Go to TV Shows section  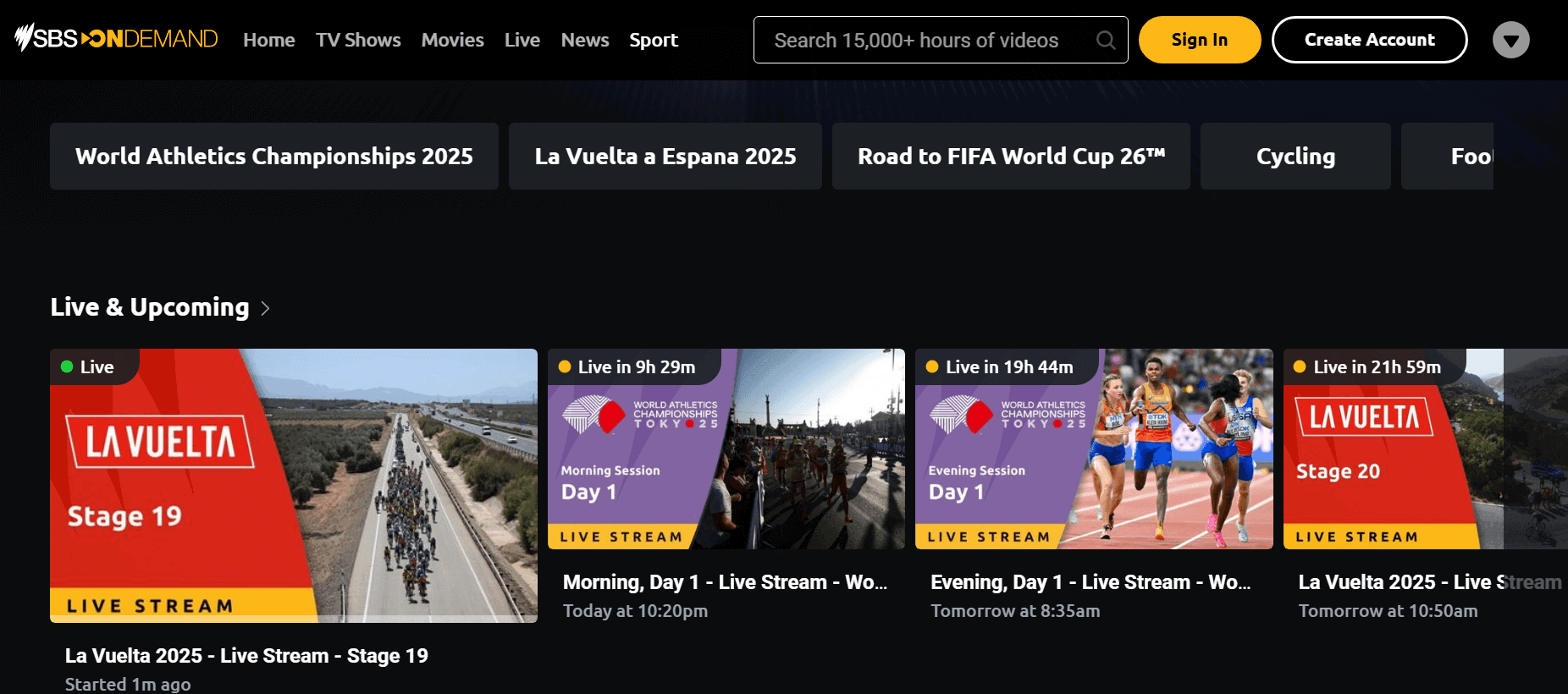click(358, 40)
